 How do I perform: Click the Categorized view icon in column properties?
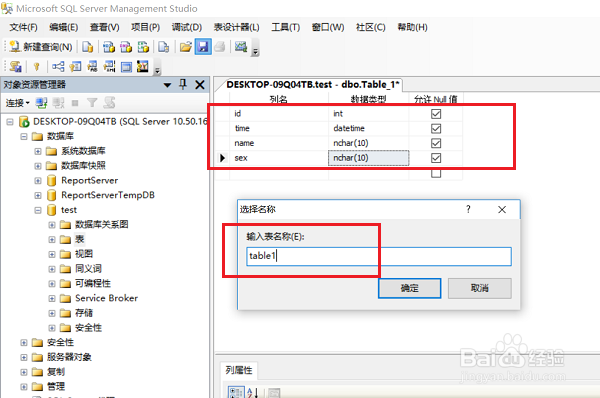pyautogui.click(x=235, y=392)
